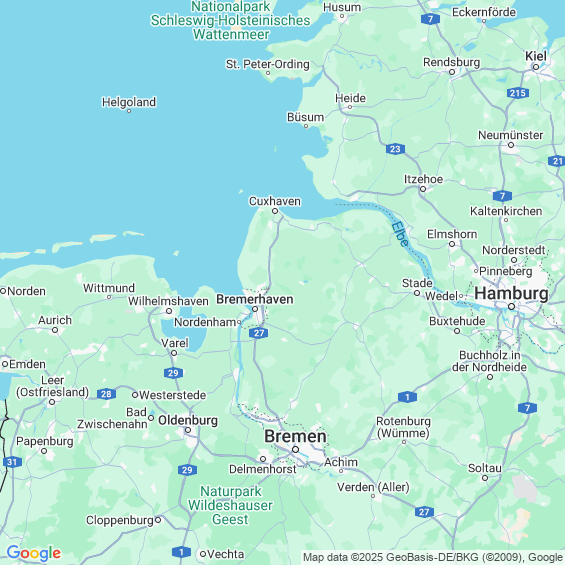
Task: Select the Oldenburg city marker
Action: click(x=188, y=430)
